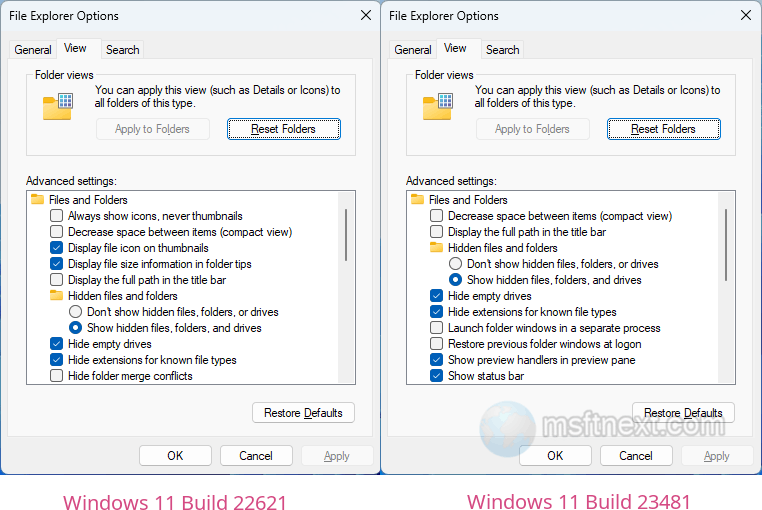This screenshot has height=510, width=762.
Task: Switch to General tab in right window
Action: click(413, 50)
